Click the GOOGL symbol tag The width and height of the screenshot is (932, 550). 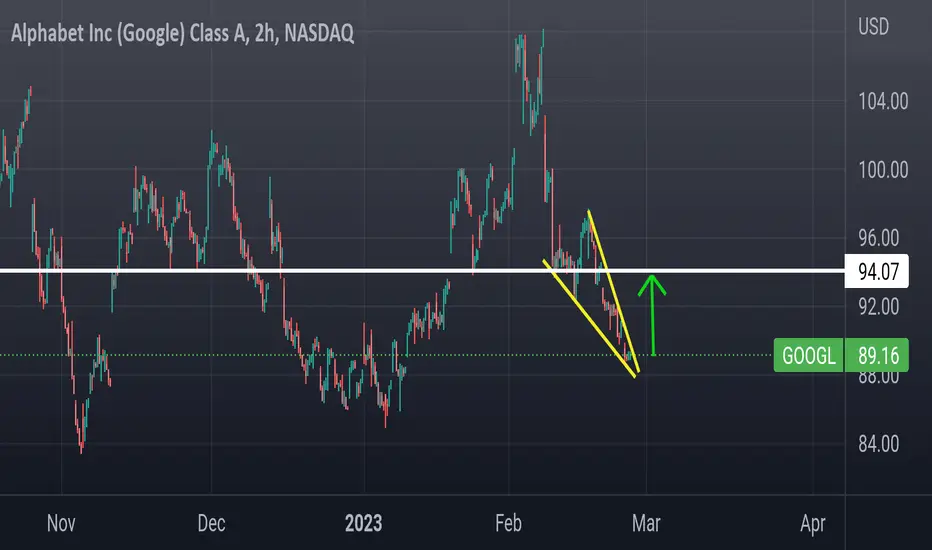pyautogui.click(x=808, y=356)
